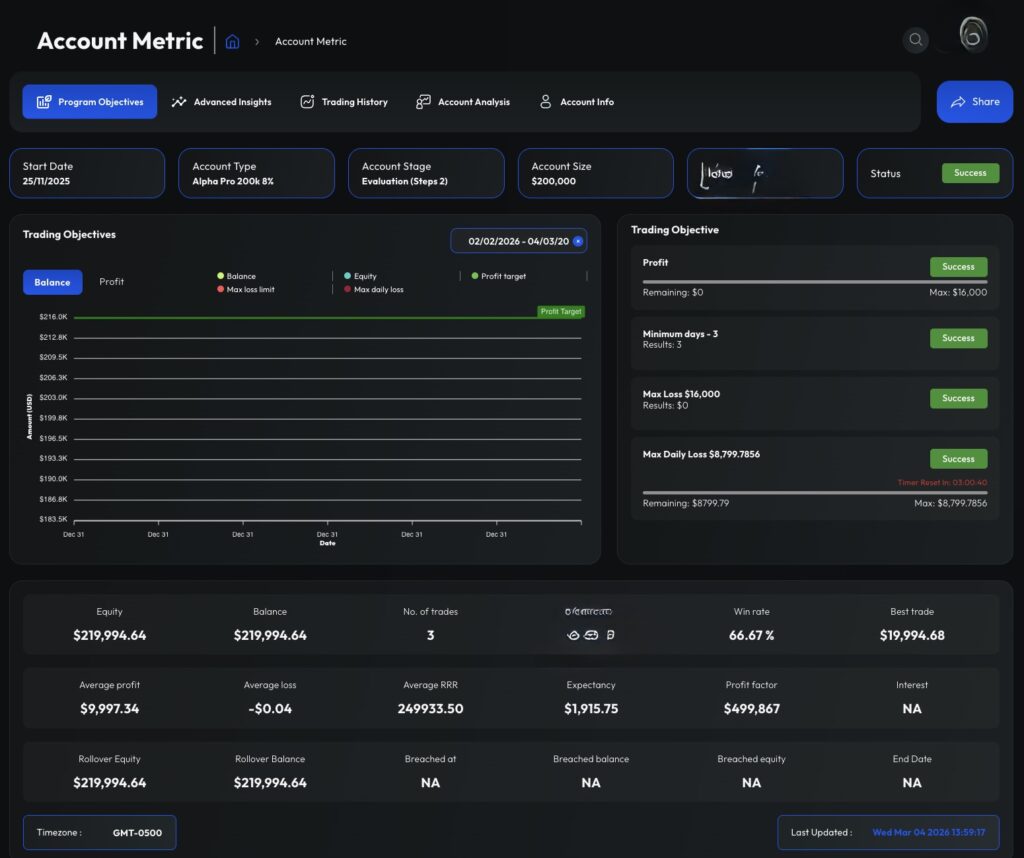Click the Trading History checkmark icon
The height and width of the screenshot is (858, 1024).
tap(306, 101)
